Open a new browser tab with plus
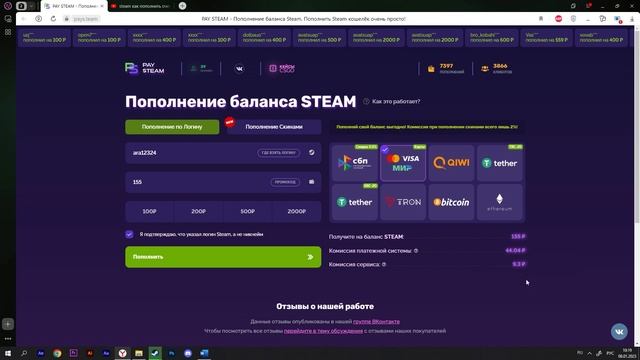The width and height of the screenshot is (640, 360). pyautogui.click(x=182, y=6)
